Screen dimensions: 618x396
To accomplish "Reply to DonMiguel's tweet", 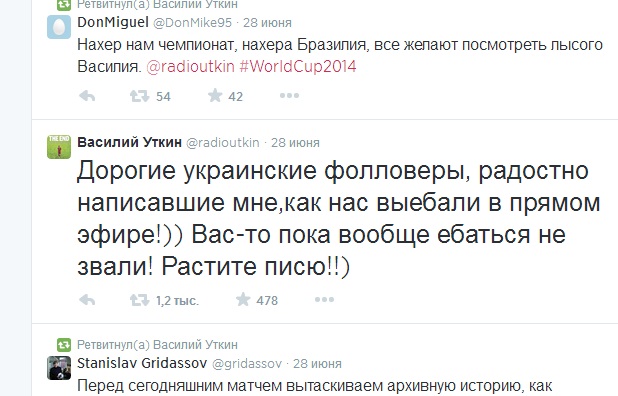I will point(87,96).
